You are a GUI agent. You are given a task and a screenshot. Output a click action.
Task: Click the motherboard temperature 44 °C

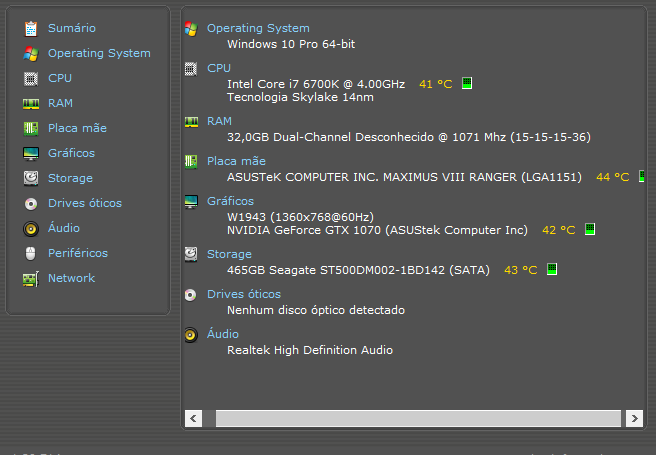pyautogui.click(x=613, y=177)
